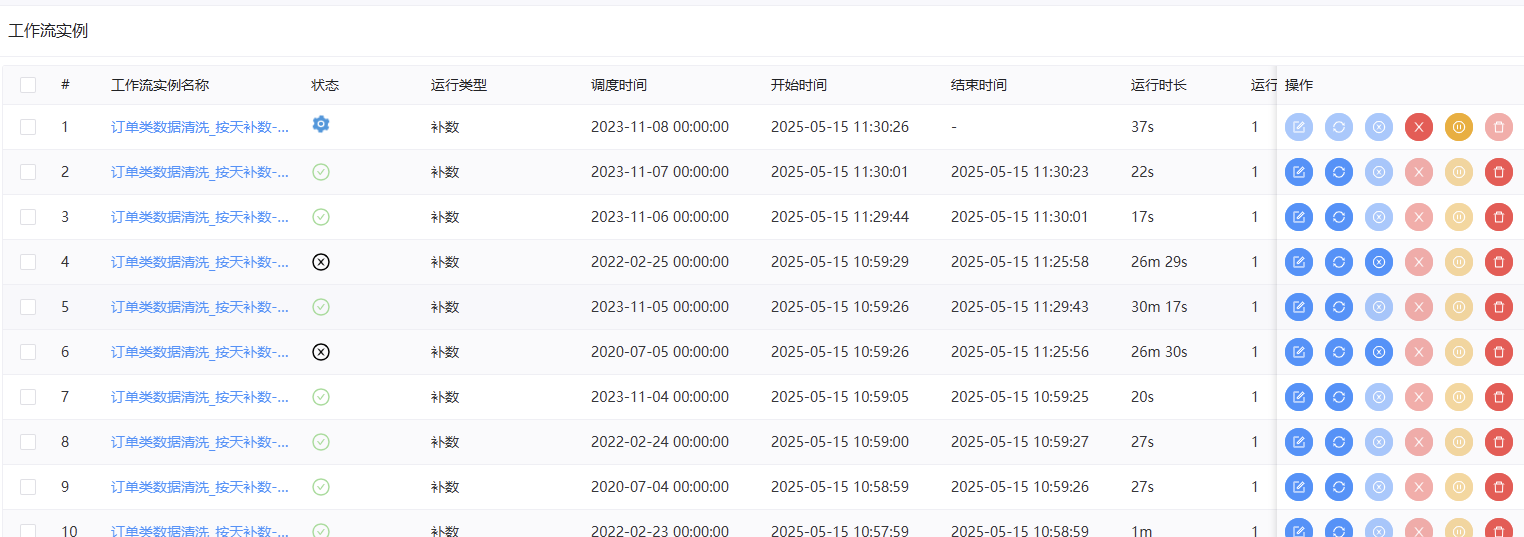This screenshot has width=1524, height=537.
Task: Click the edit icon for instance row 8
Action: pos(1298,442)
